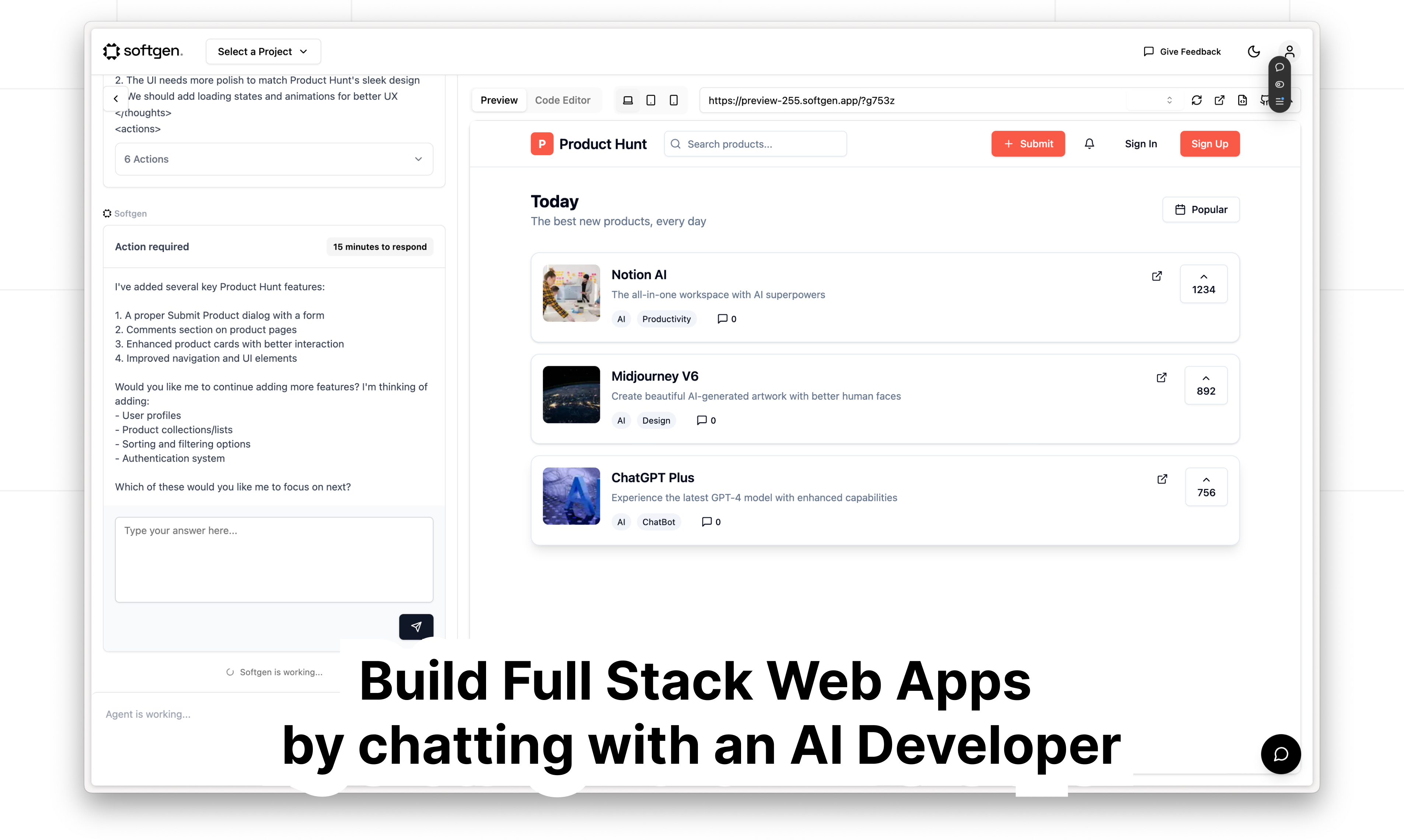Click the notification bell icon
This screenshot has height=840, width=1404.
point(1089,144)
